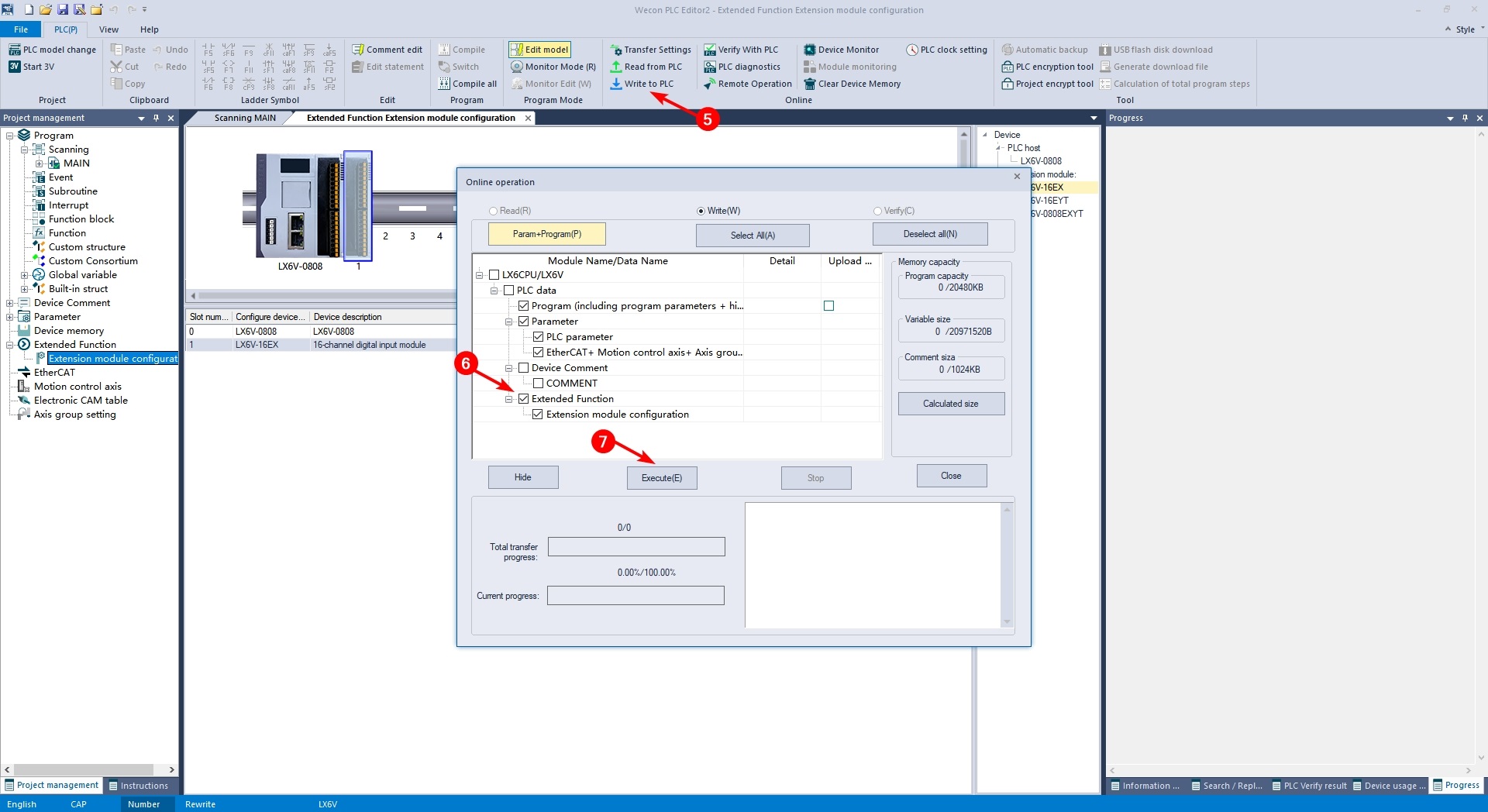The image size is (1488, 812).
Task: Click the Write to PLC icon
Action: (616, 84)
